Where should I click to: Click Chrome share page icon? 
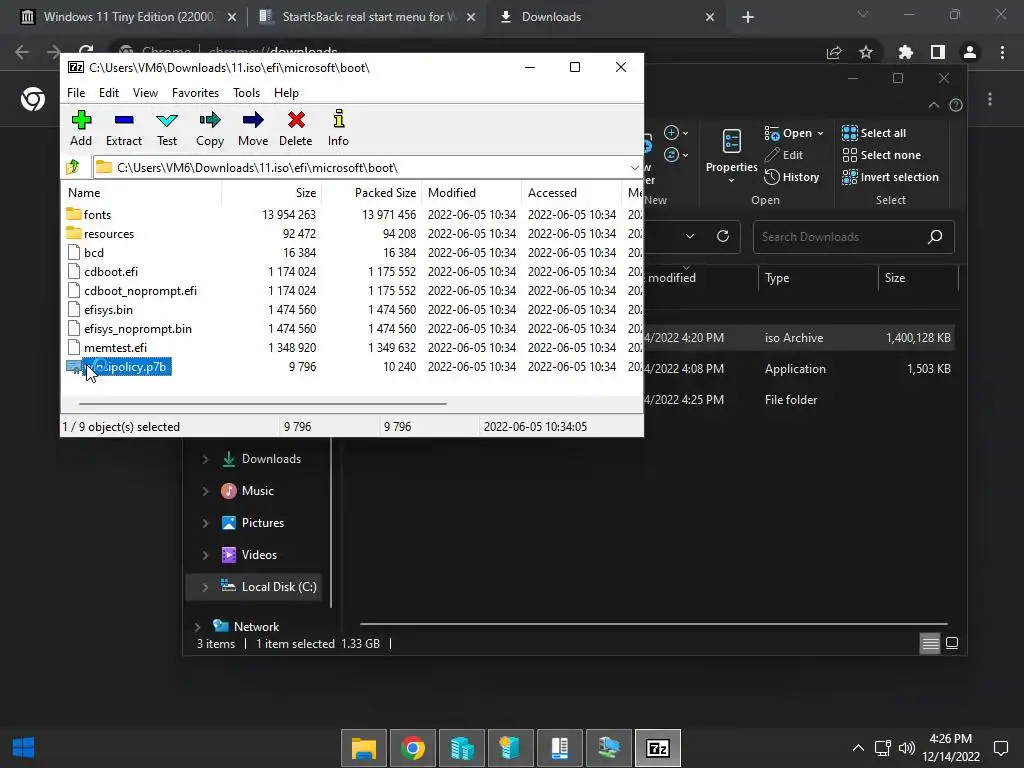click(x=834, y=52)
